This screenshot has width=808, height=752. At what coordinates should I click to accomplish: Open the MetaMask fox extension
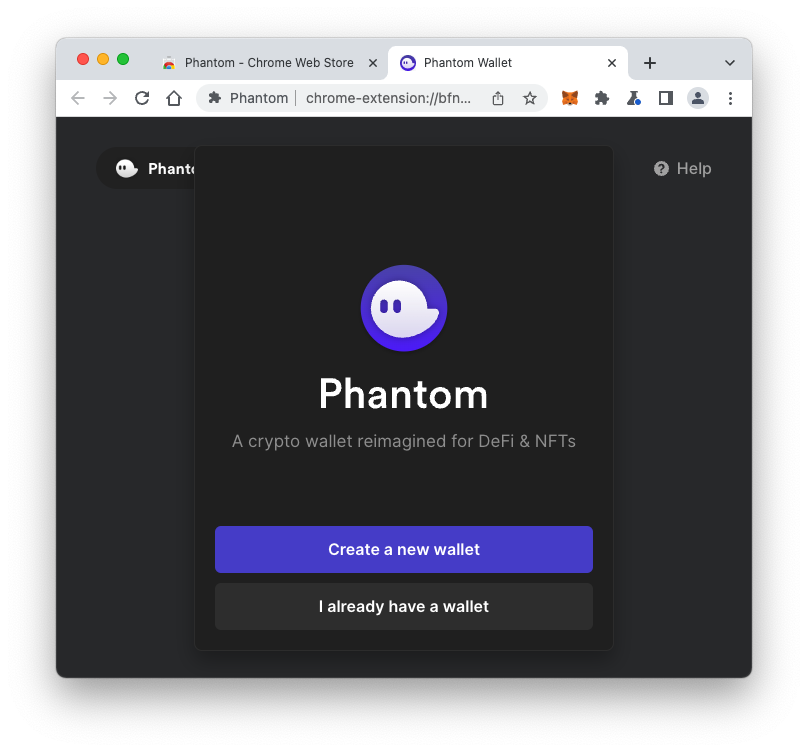(569, 98)
